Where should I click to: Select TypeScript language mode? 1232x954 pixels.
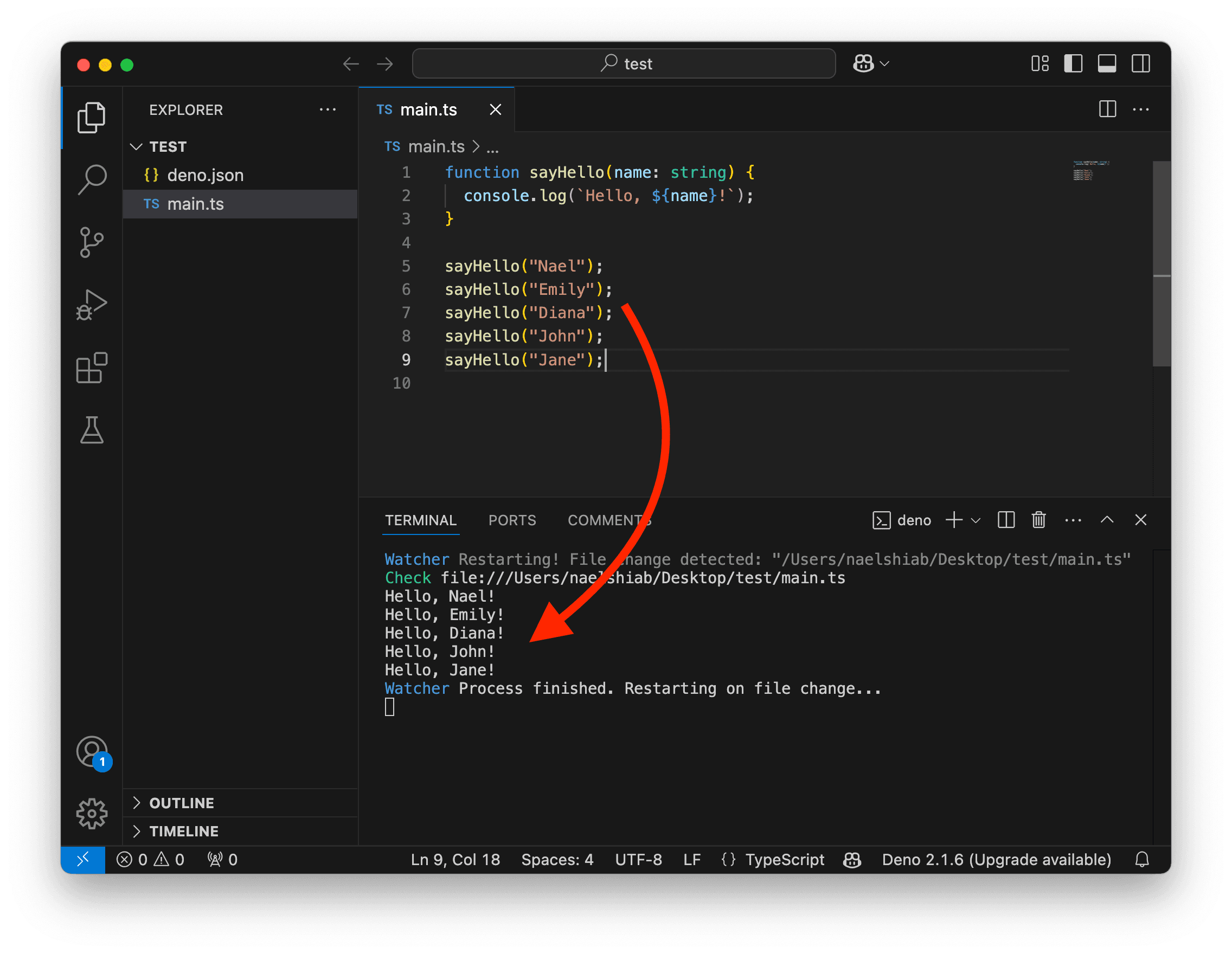pyautogui.click(x=785, y=859)
